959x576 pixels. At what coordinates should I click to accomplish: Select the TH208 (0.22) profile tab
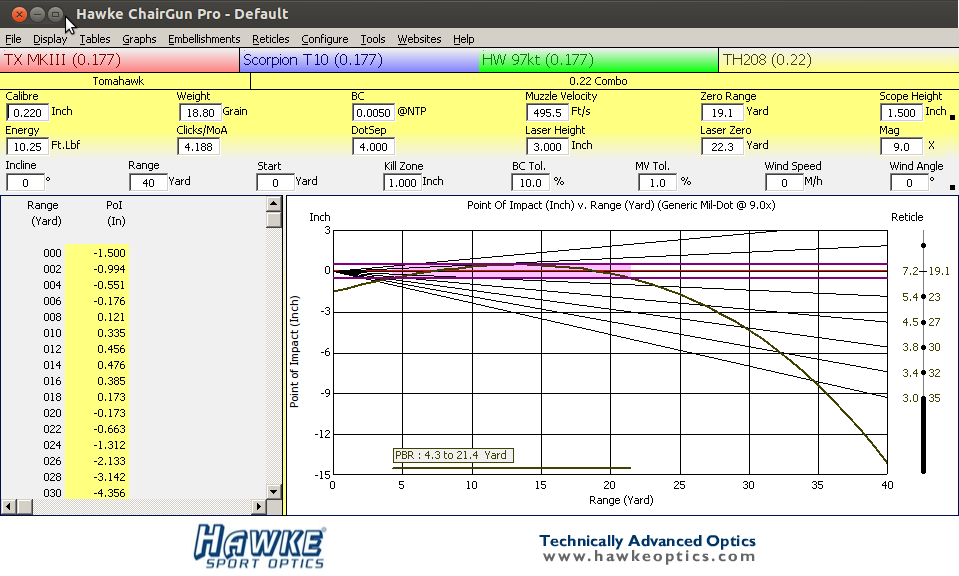tap(839, 60)
